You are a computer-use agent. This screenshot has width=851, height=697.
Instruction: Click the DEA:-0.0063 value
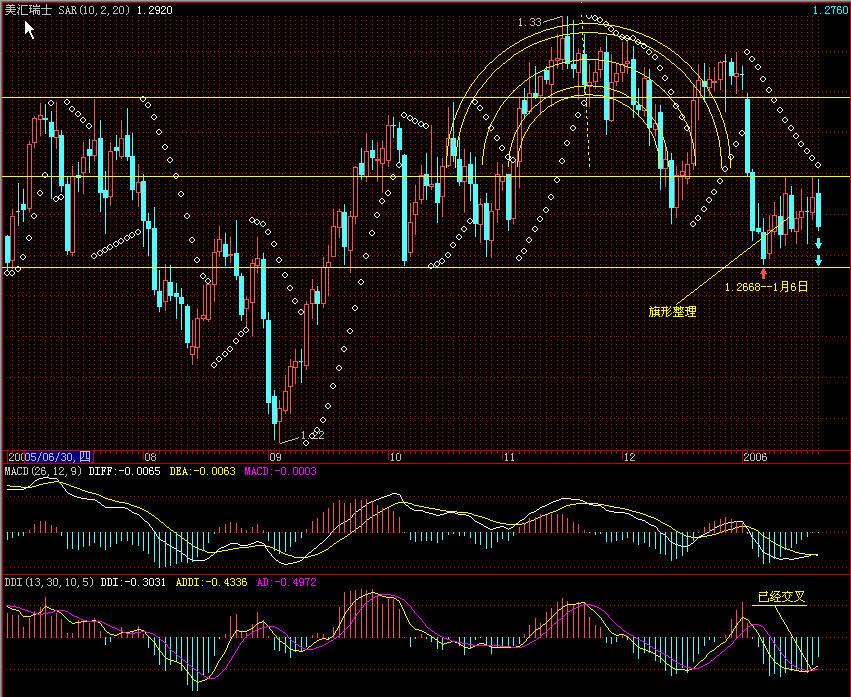tap(202, 471)
